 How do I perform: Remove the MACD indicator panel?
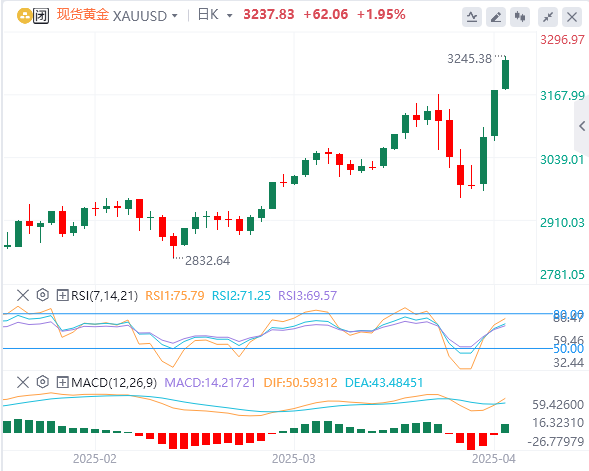[23, 382]
